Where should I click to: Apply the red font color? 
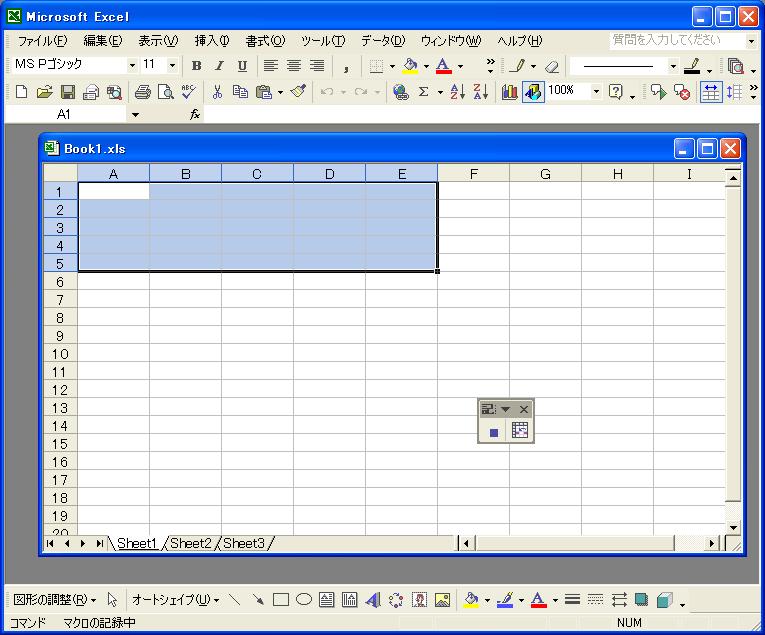click(443, 66)
